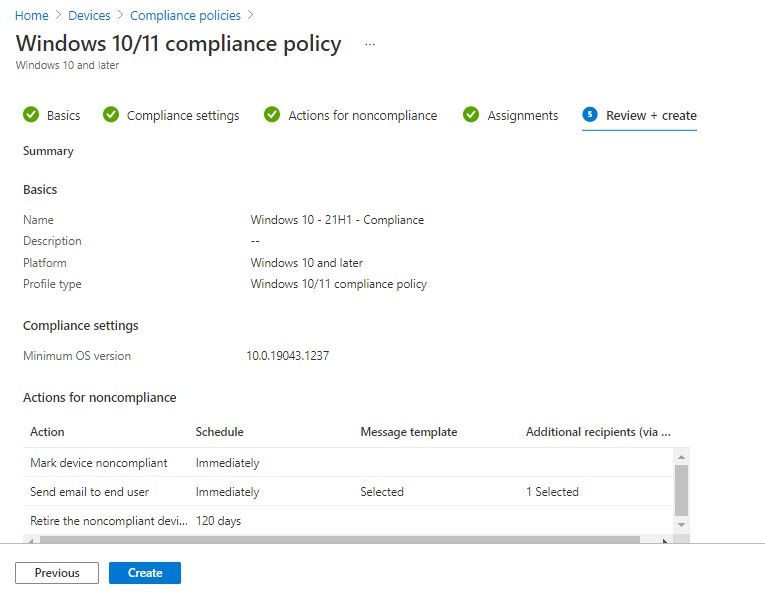Click Profile type value 'Windows 10/11 compliance policy'

(339, 284)
